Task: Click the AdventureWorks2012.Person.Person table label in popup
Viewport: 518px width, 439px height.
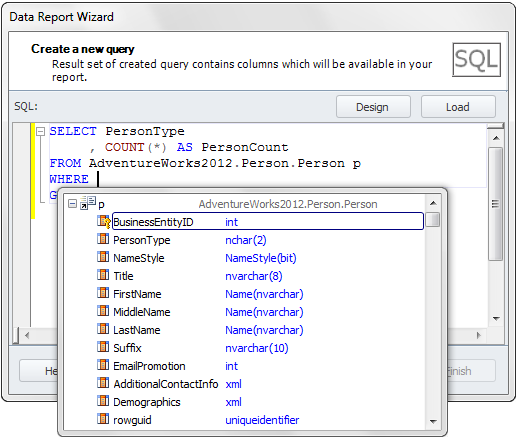Action: tap(288, 204)
